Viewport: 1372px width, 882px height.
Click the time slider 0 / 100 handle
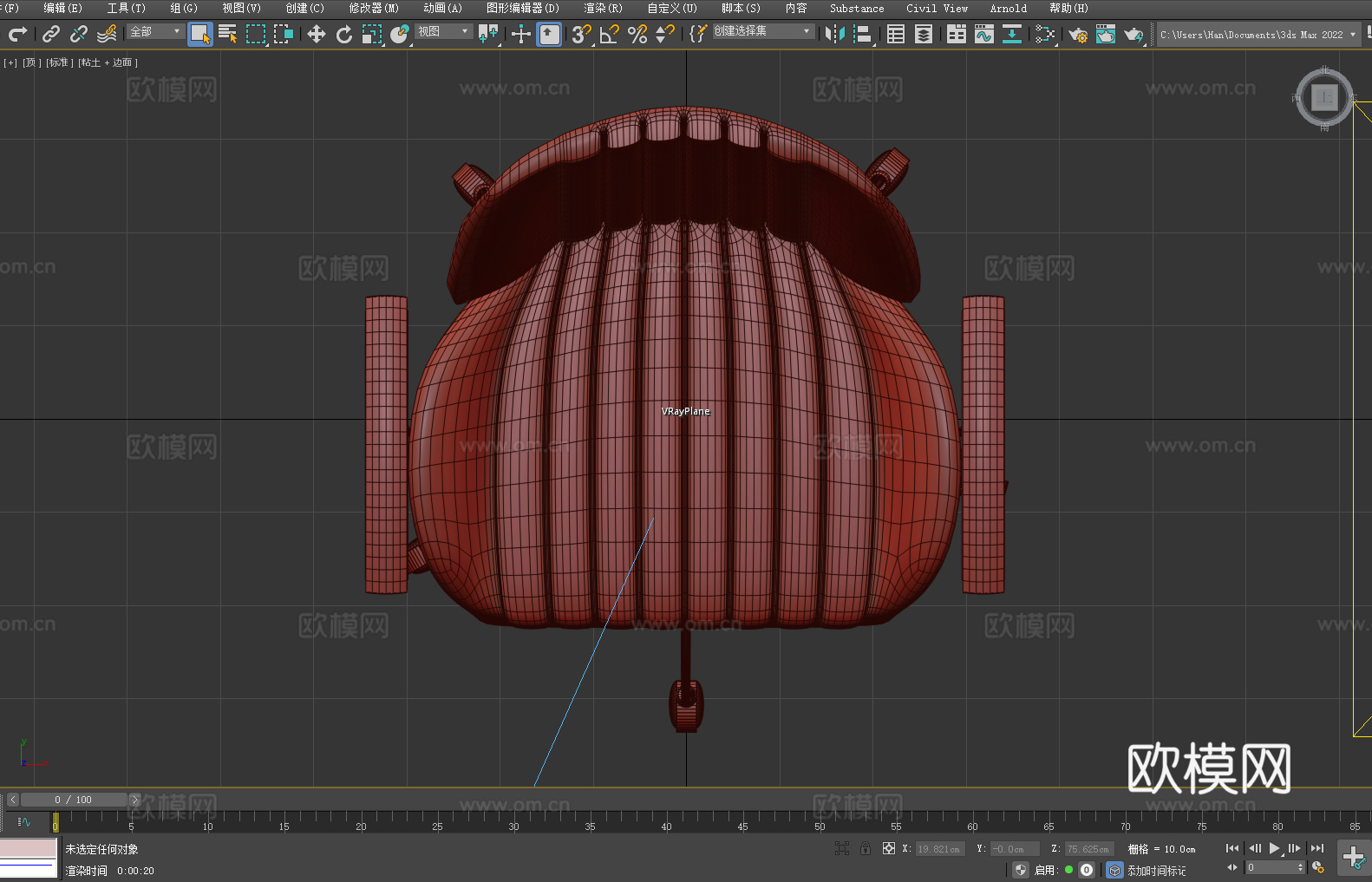point(74,800)
